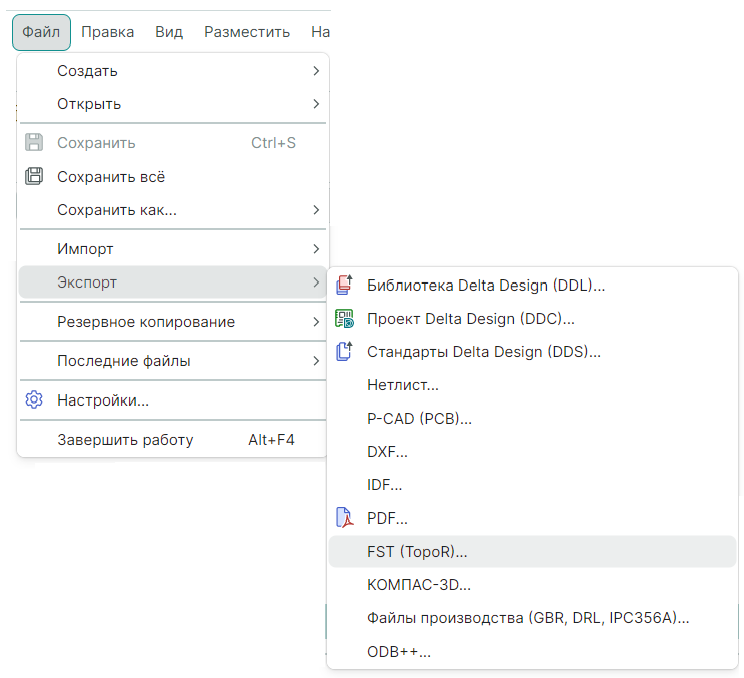The height and width of the screenshot is (678, 744).
Task: Export to КОМПАС-3D
Action: coord(419,585)
